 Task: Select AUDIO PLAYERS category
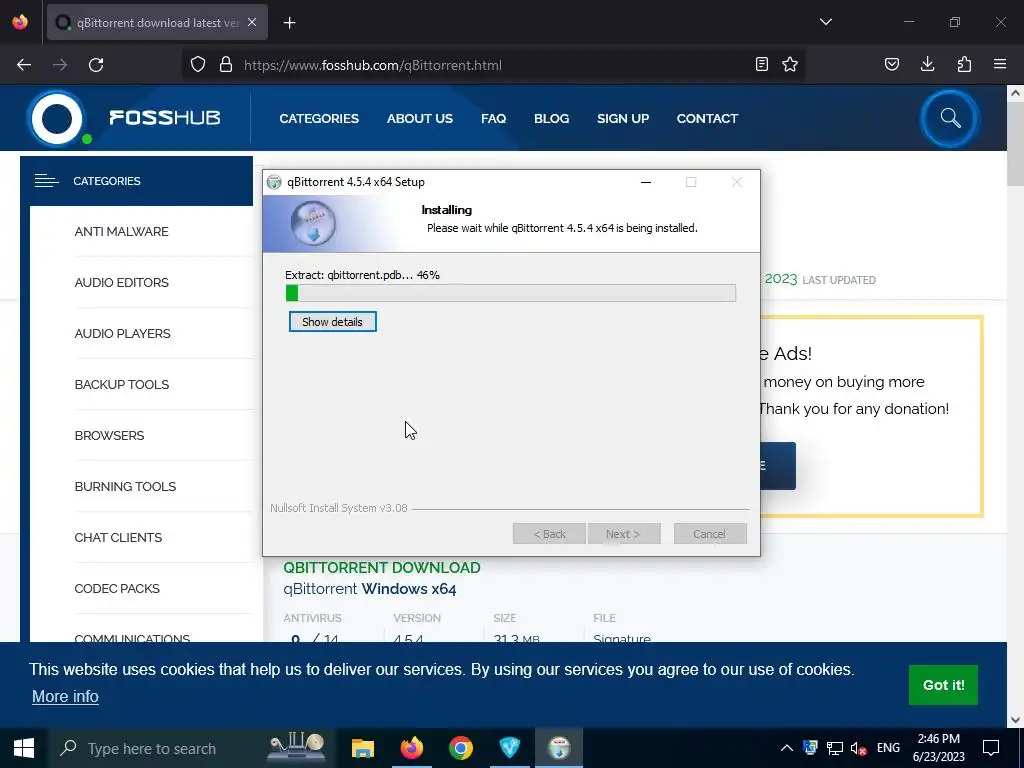tap(122, 334)
